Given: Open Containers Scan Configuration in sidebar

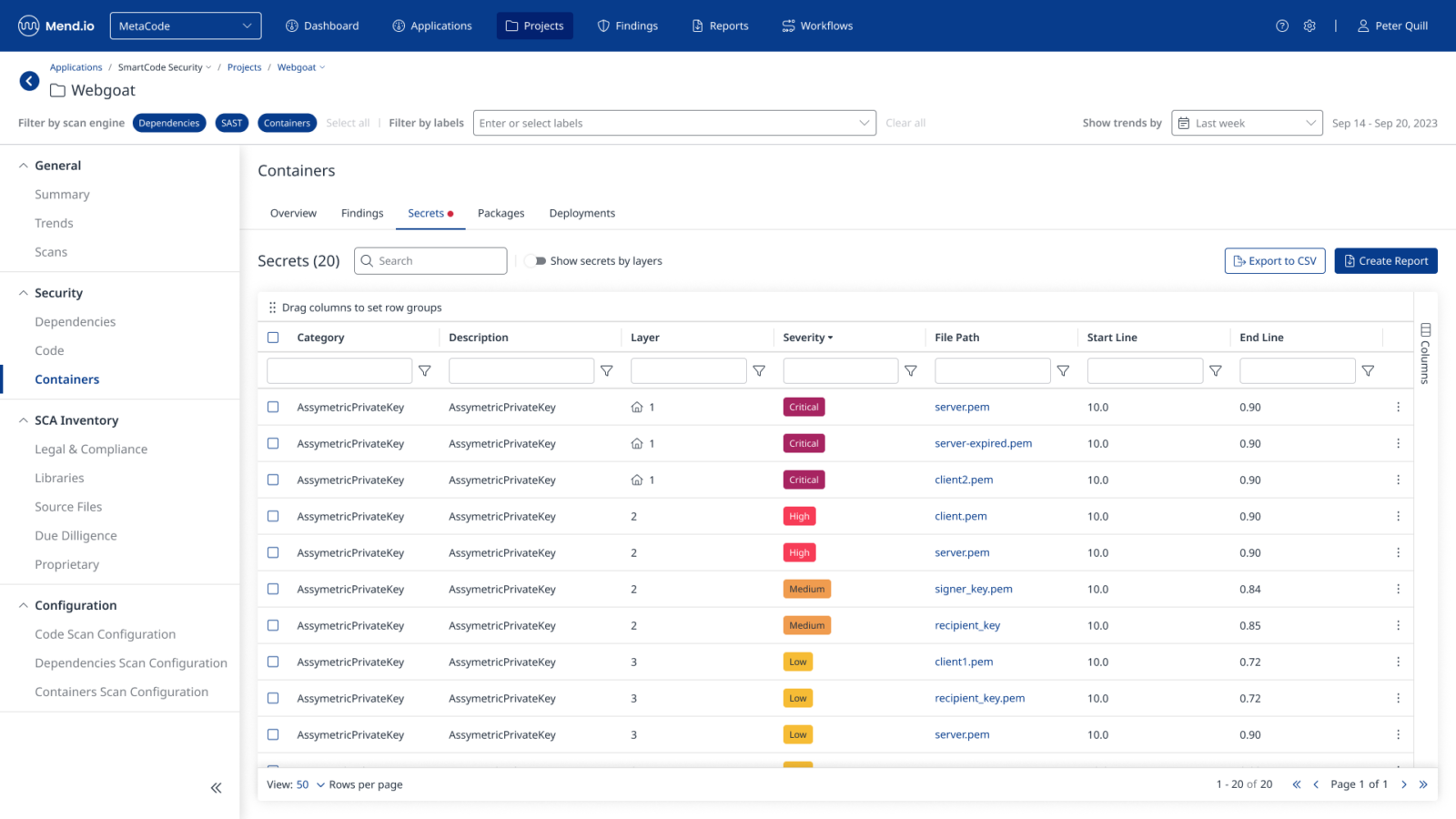Looking at the screenshot, I should point(121,692).
